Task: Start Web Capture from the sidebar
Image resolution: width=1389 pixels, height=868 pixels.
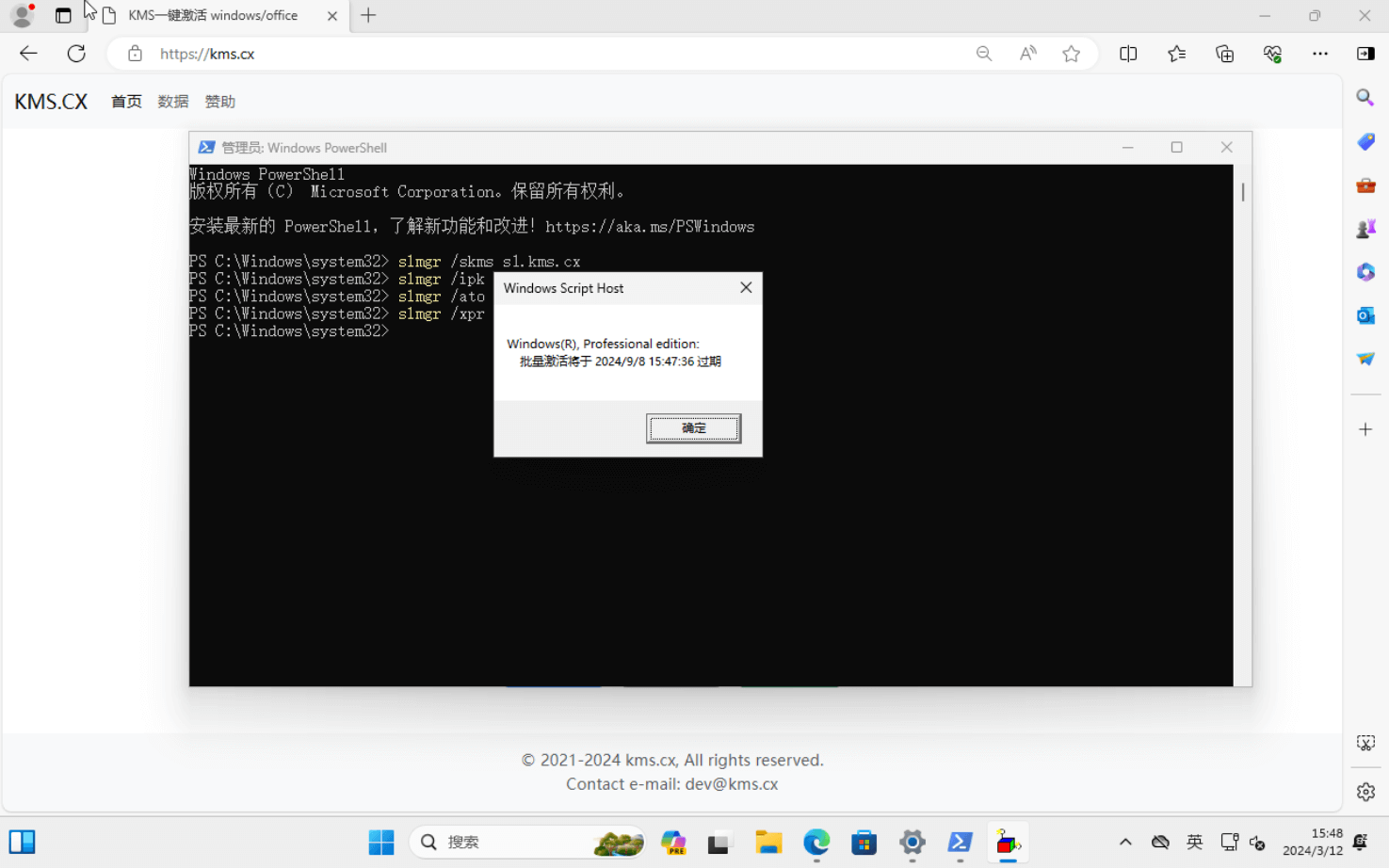Action: (x=1365, y=743)
